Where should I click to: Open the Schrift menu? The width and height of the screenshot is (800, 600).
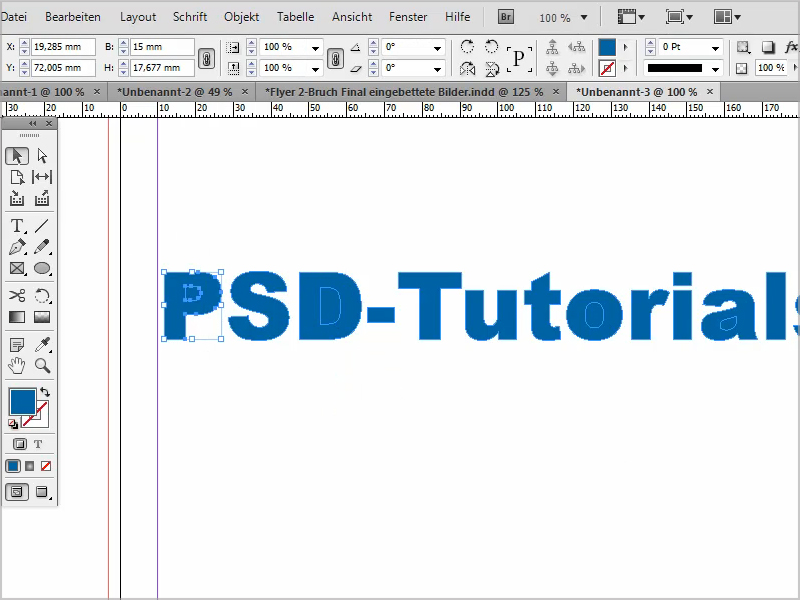(x=189, y=16)
